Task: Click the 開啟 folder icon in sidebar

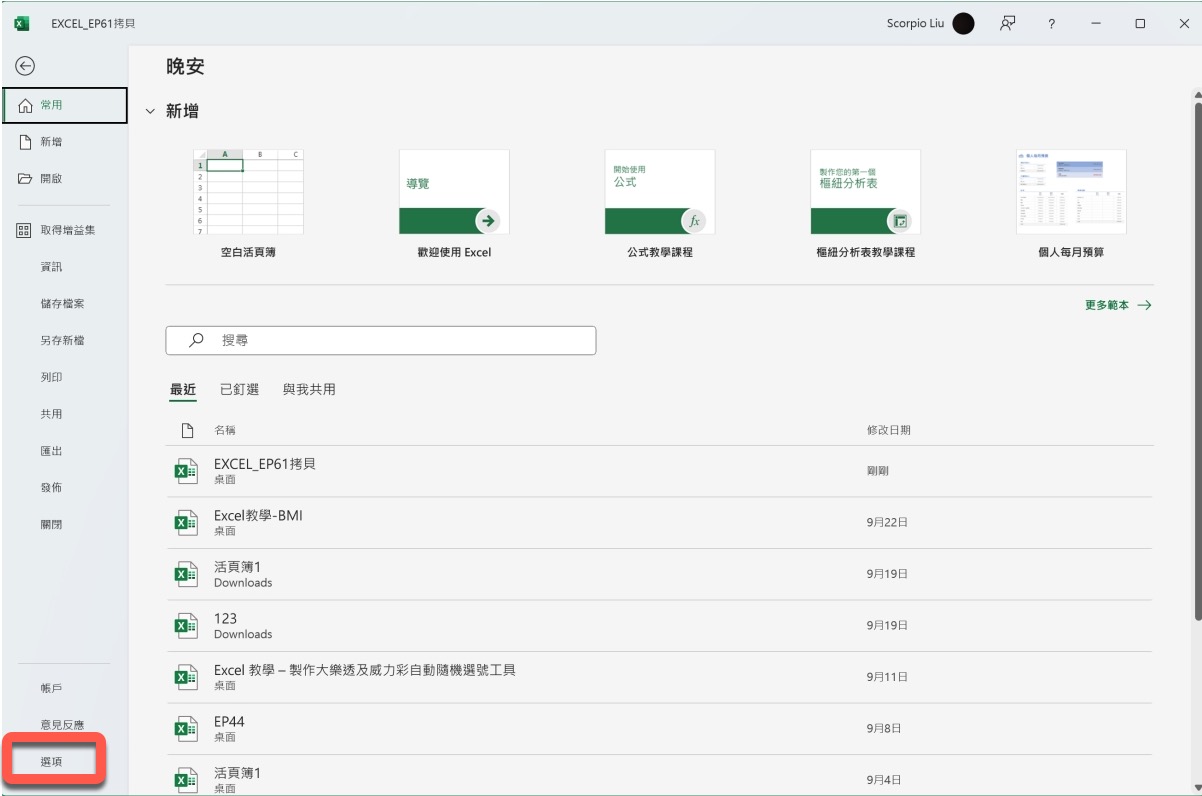Action: click(x=25, y=179)
